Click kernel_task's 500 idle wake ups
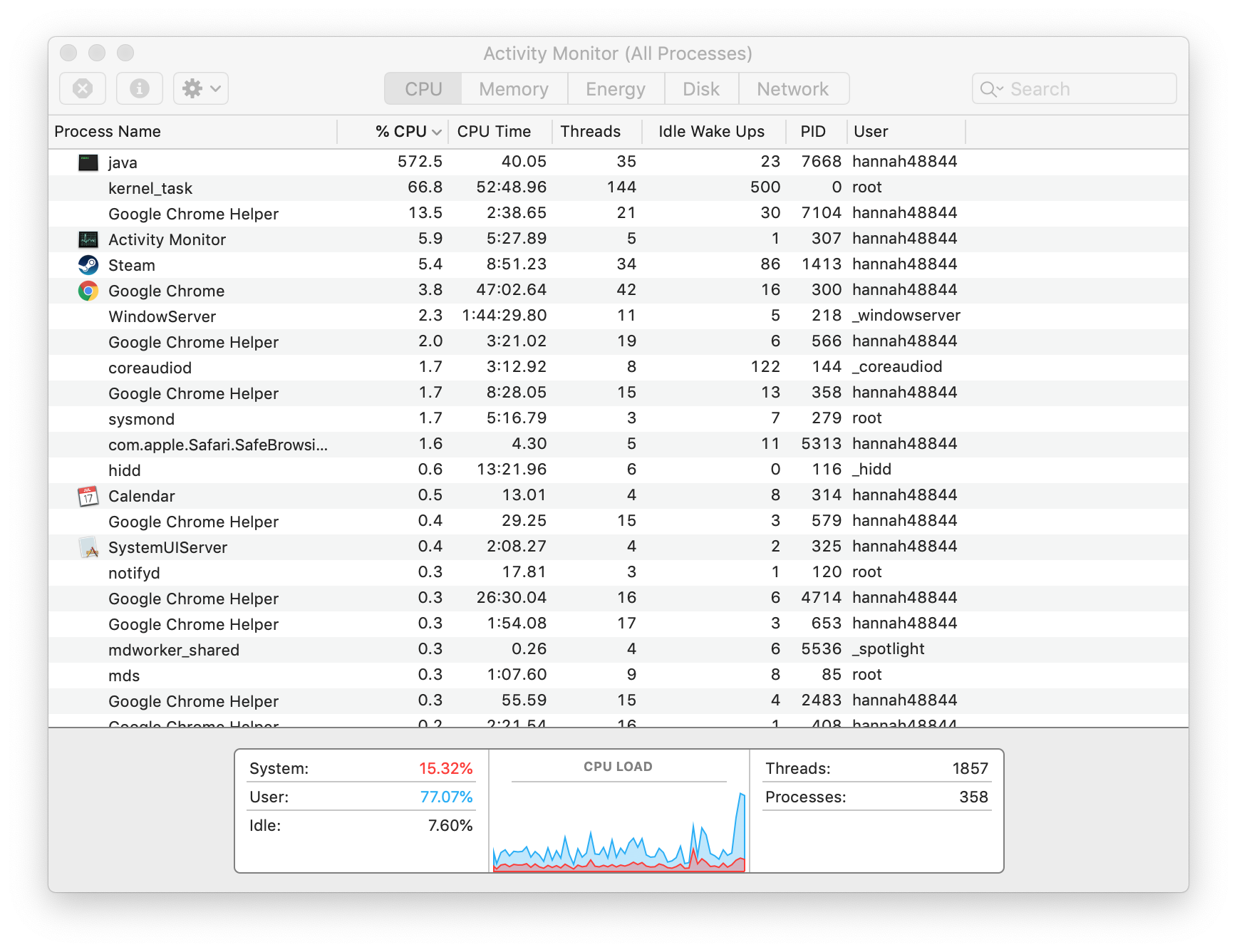Image resolution: width=1237 pixels, height=952 pixels. (765, 187)
